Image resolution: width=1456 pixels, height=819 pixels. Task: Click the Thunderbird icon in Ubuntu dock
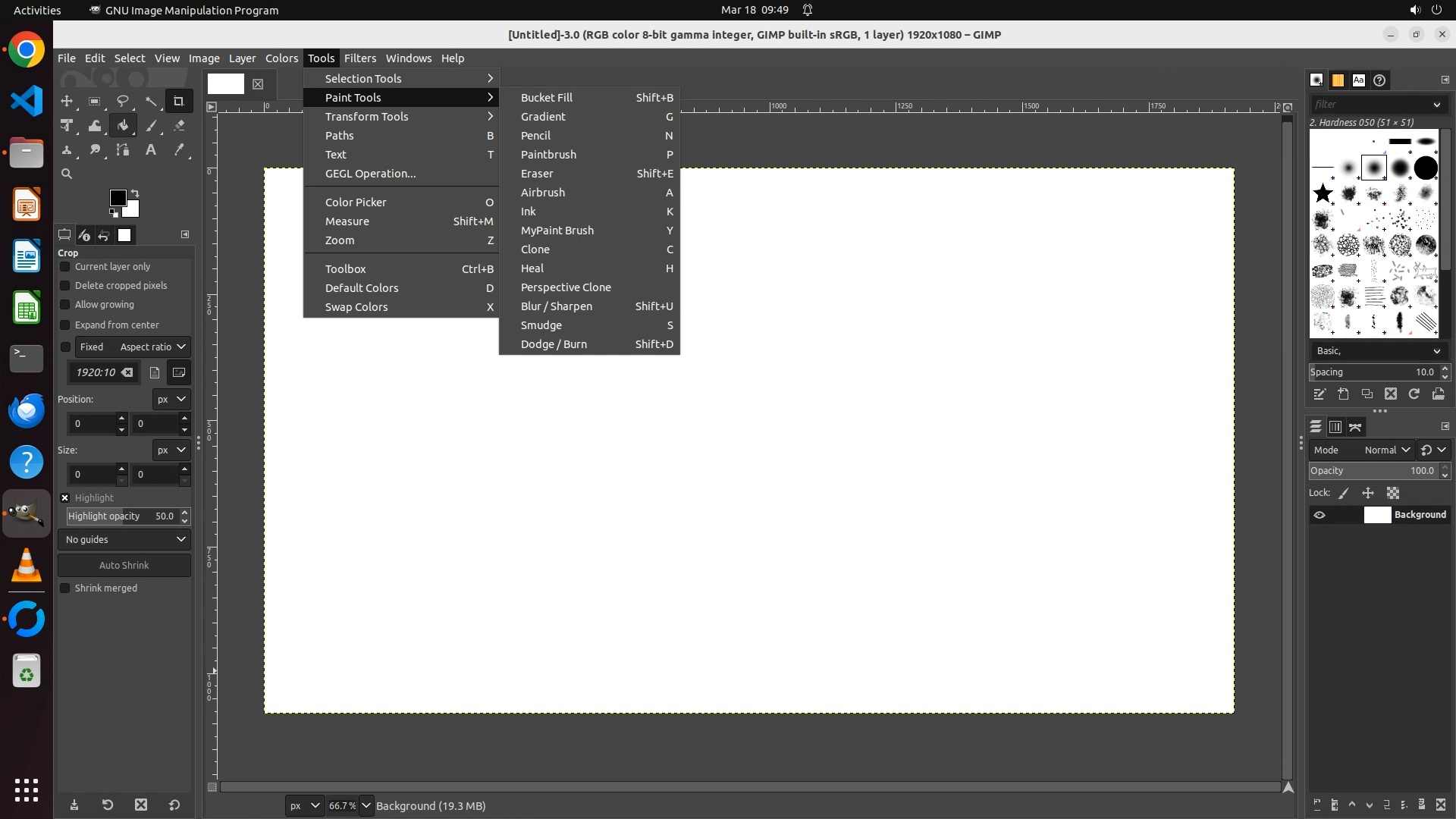pos(27,410)
